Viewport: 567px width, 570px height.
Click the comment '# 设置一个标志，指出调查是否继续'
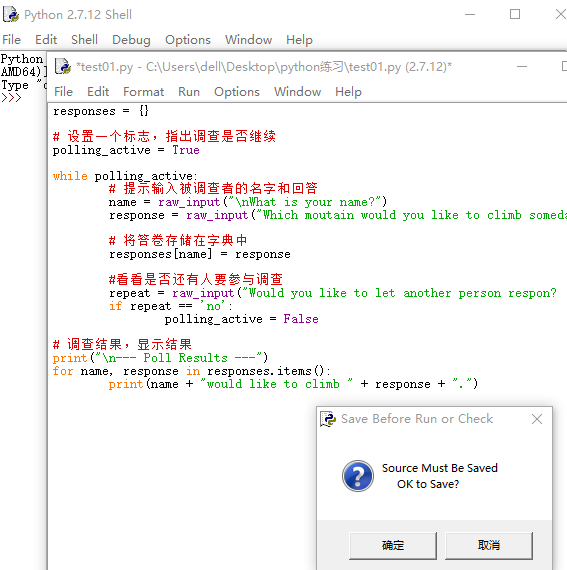click(164, 137)
